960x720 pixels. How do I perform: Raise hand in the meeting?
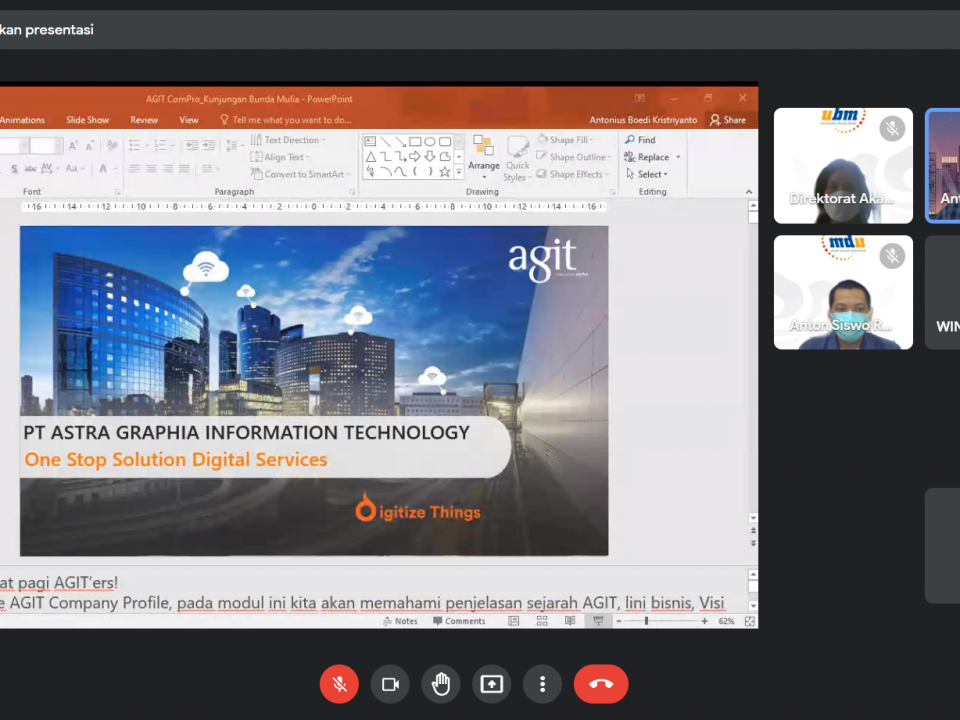coord(441,684)
